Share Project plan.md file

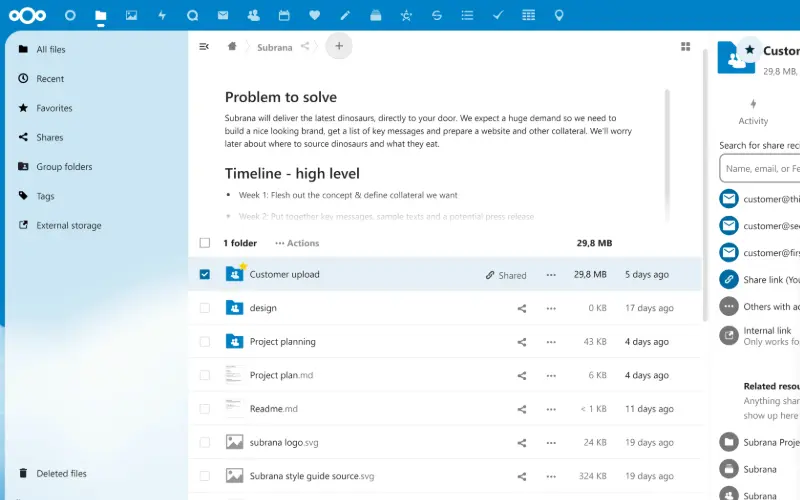coord(522,376)
